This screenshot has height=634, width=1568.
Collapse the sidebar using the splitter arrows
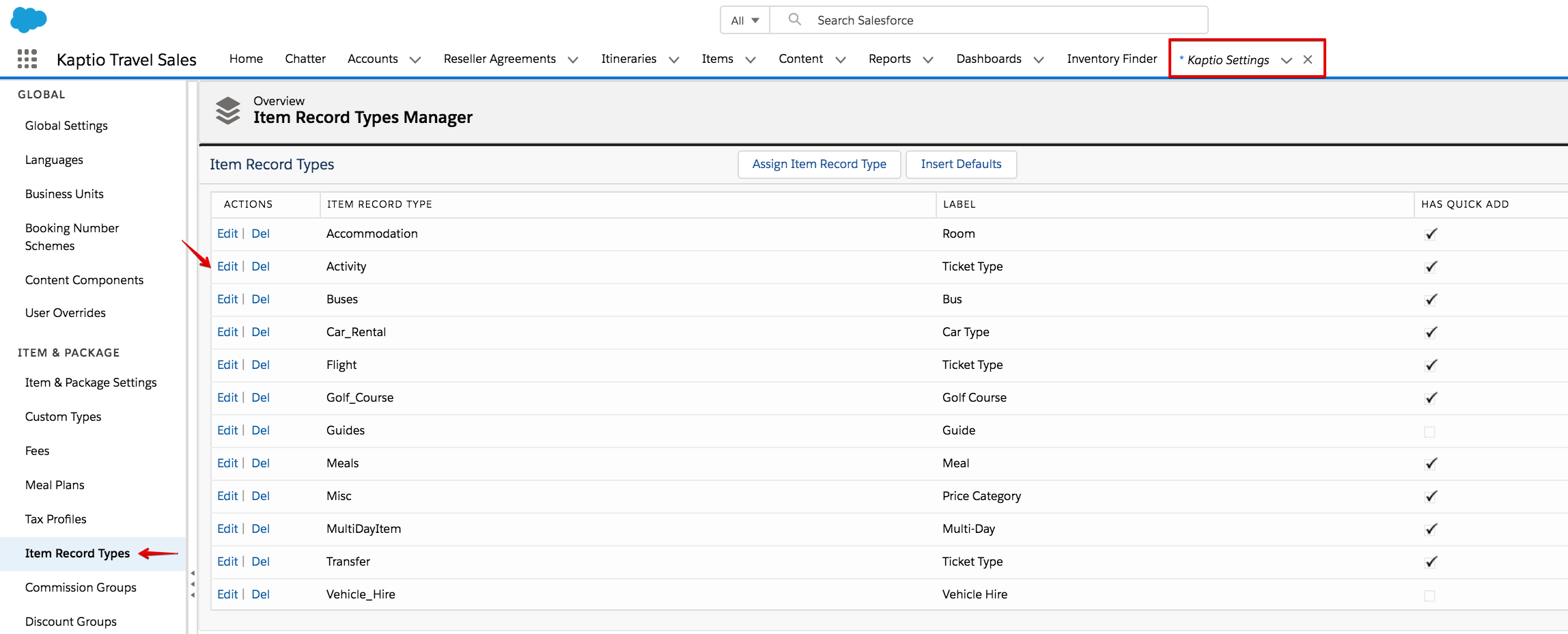coord(193,584)
